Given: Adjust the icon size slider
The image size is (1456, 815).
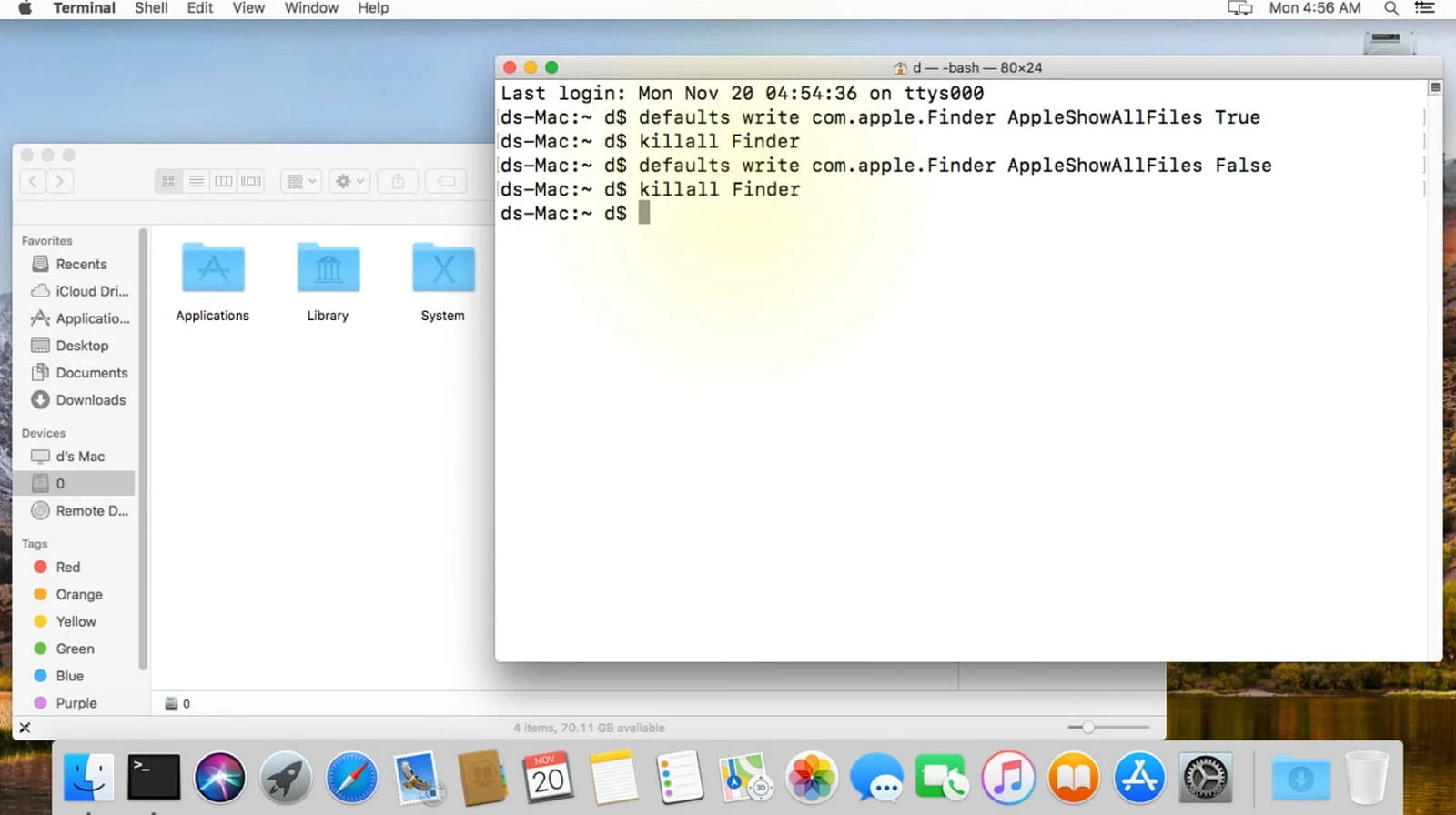Looking at the screenshot, I should pos(1088,728).
